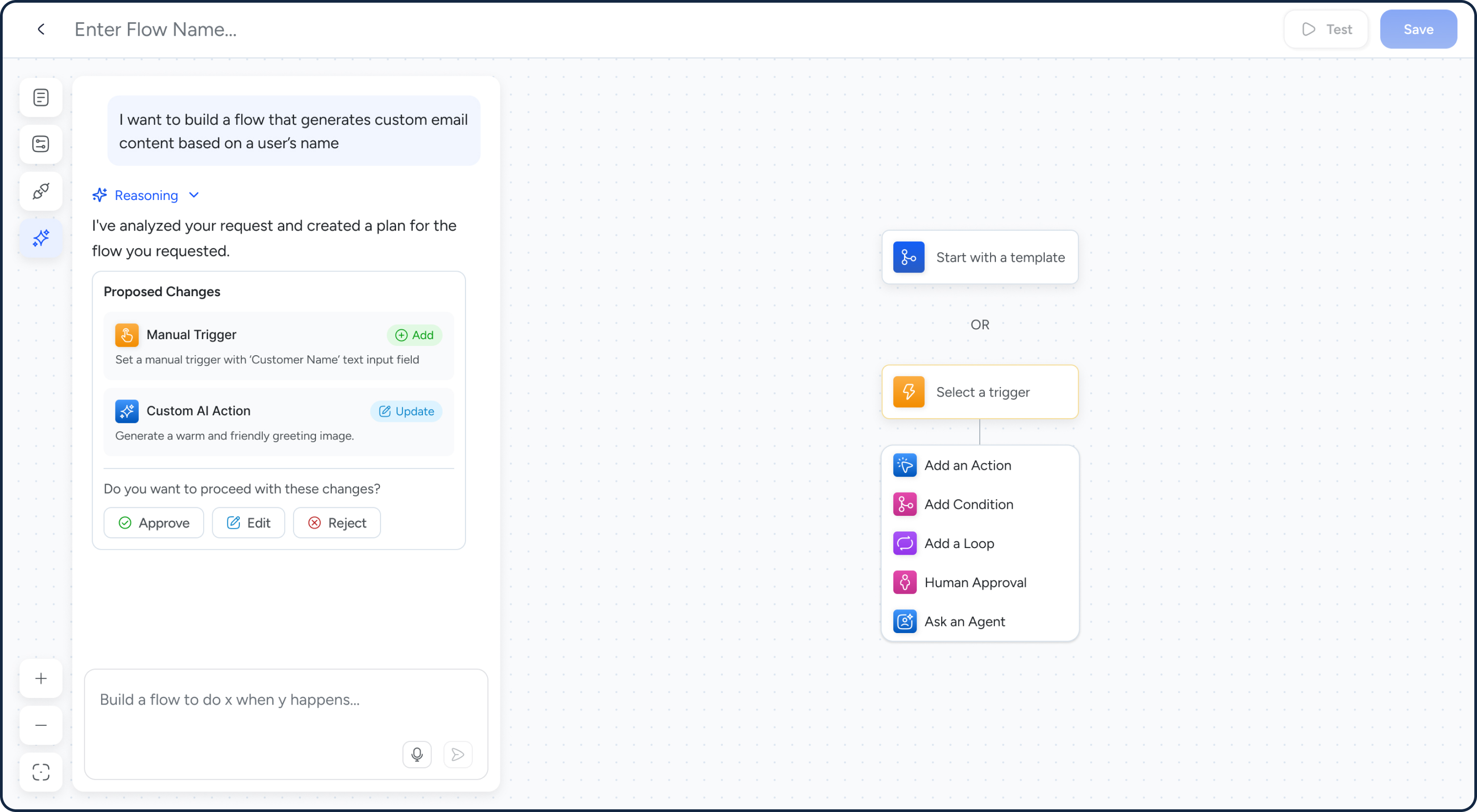The image size is (1477, 812).
Task: Choose Add a Loop option
Action: click(980, 543)
